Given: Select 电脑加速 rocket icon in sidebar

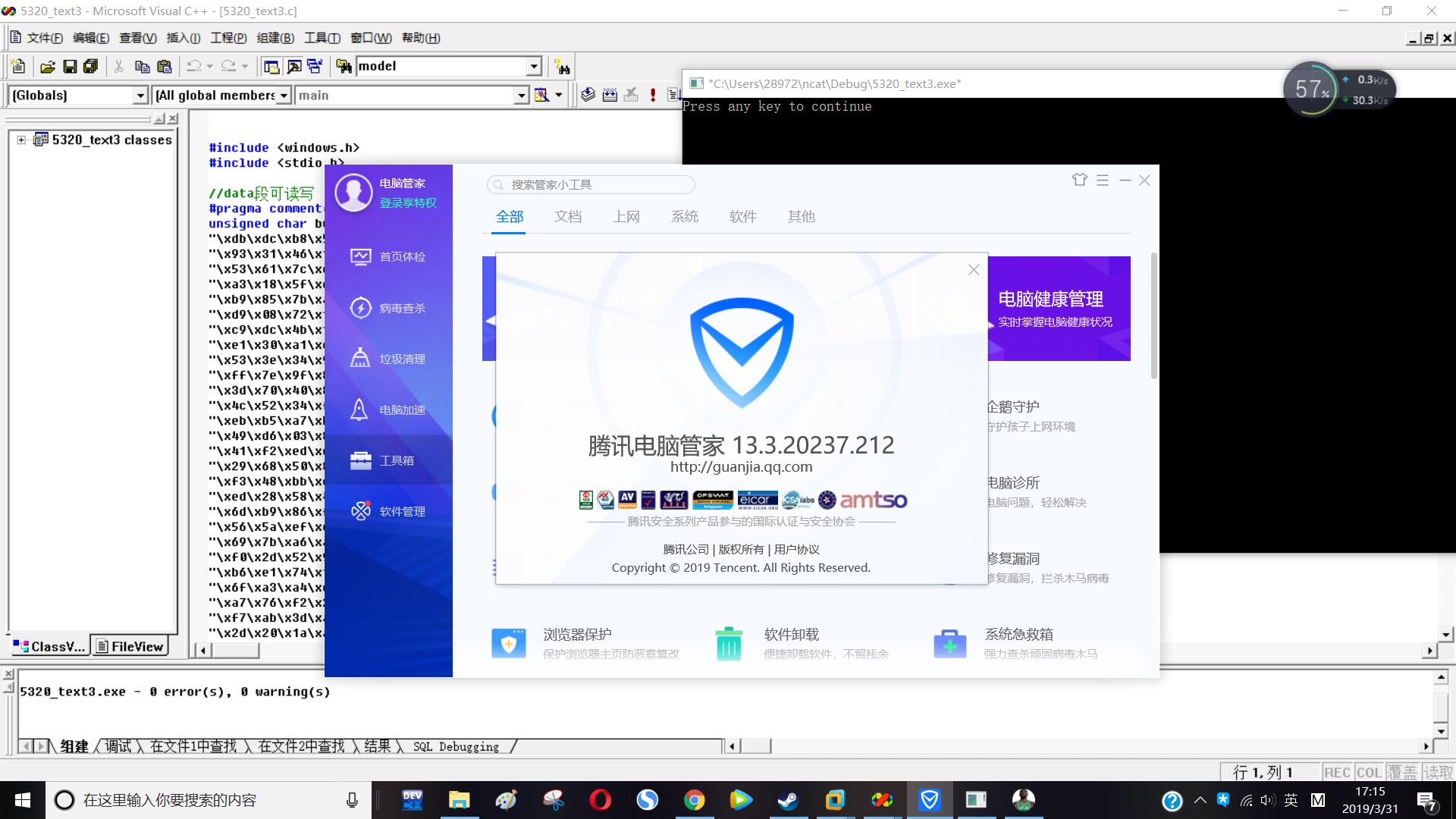Looking at the screenshot, I should coord(360,409).
